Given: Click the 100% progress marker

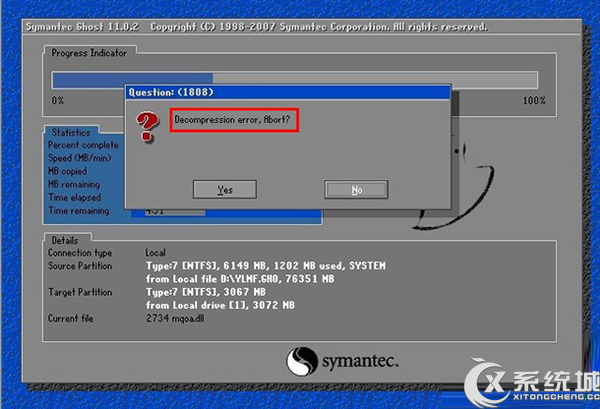Looking at the screenshot, I should tap(534, 101).
